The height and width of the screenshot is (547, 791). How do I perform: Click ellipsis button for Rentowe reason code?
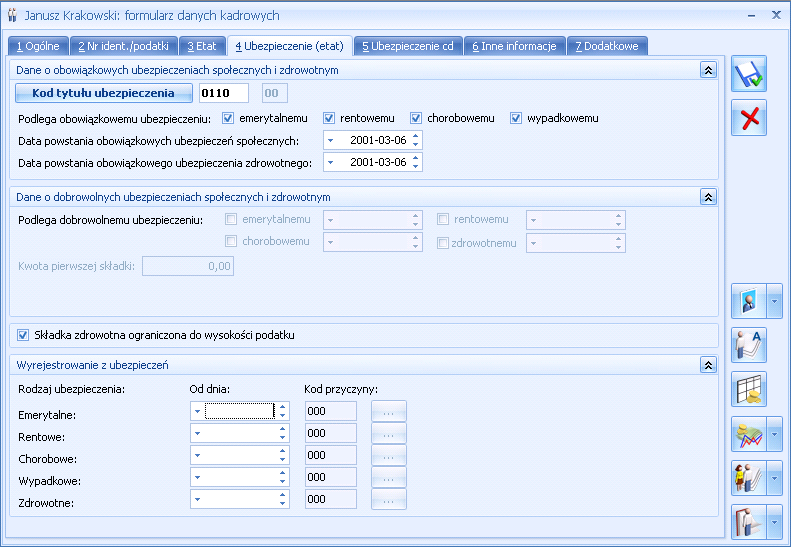[388, 433]
